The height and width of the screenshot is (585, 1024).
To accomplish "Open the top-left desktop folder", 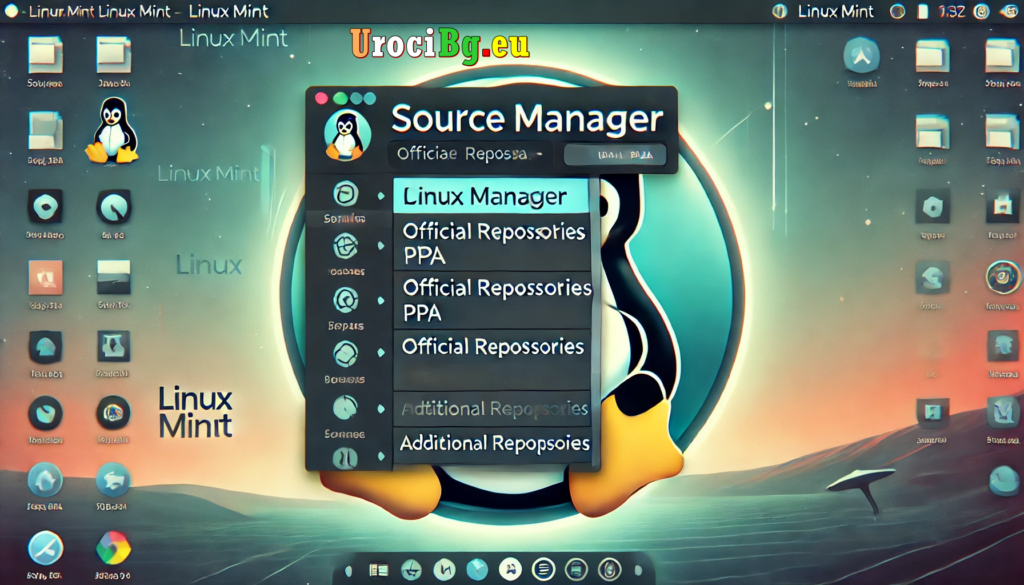I will pos(45,54).
